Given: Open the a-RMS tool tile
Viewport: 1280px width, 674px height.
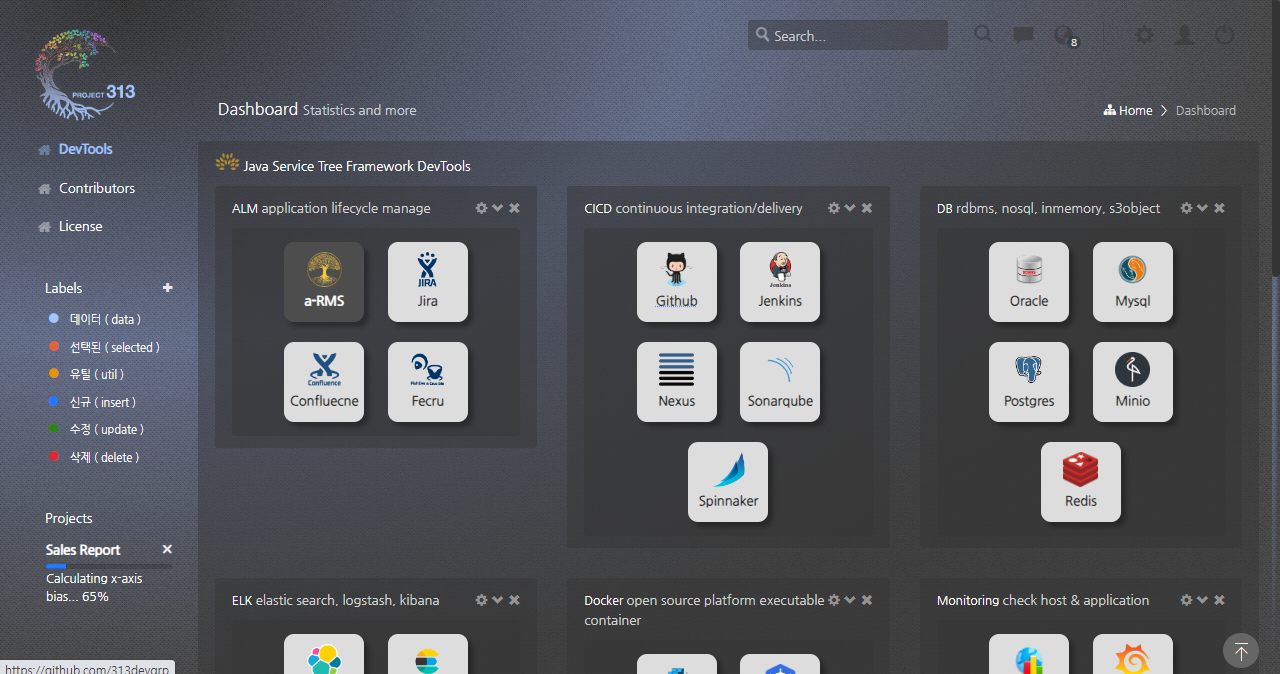Looking at the screenshot, I should click(x=324, y=282).
